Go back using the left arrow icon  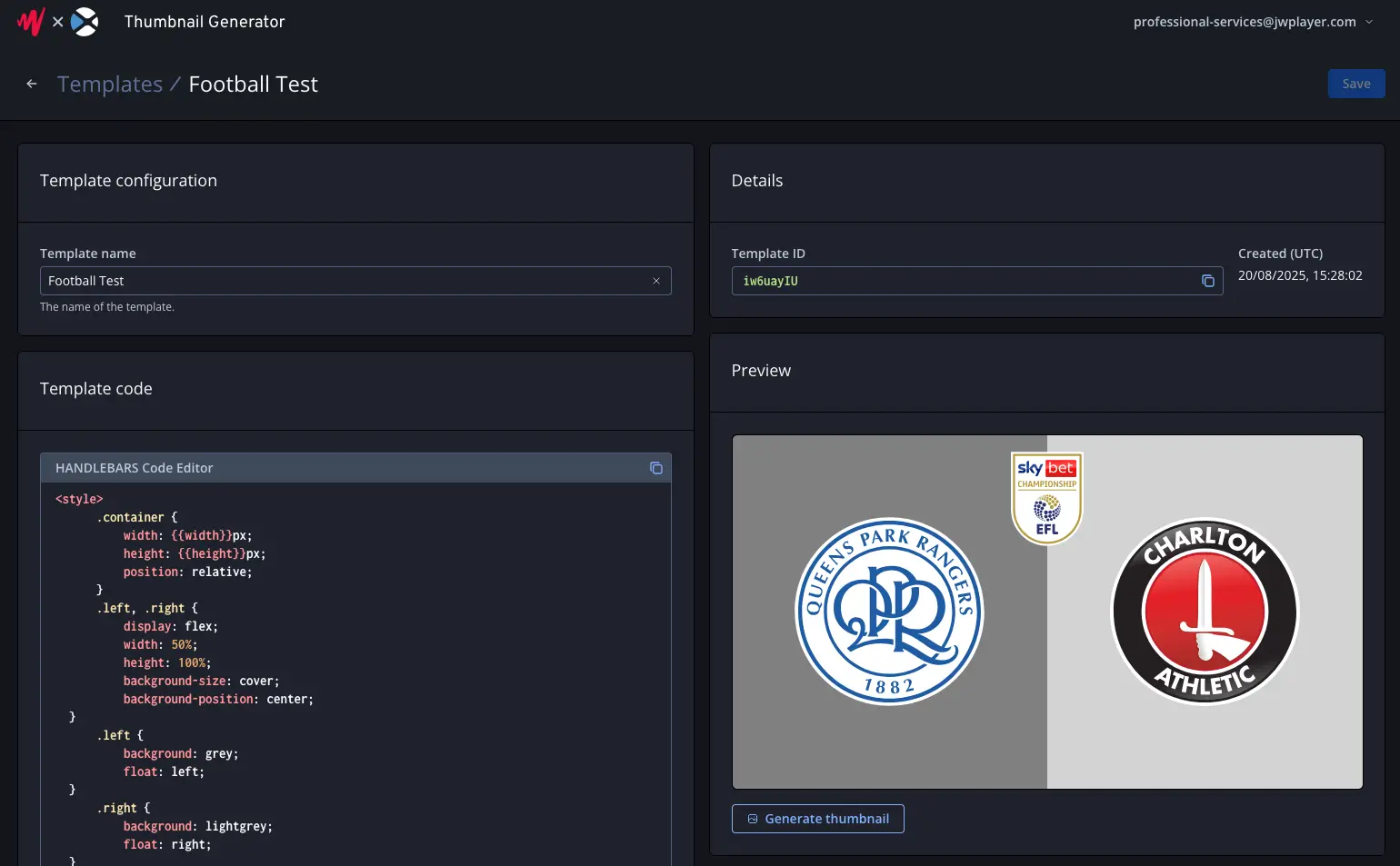click(32, 84)
